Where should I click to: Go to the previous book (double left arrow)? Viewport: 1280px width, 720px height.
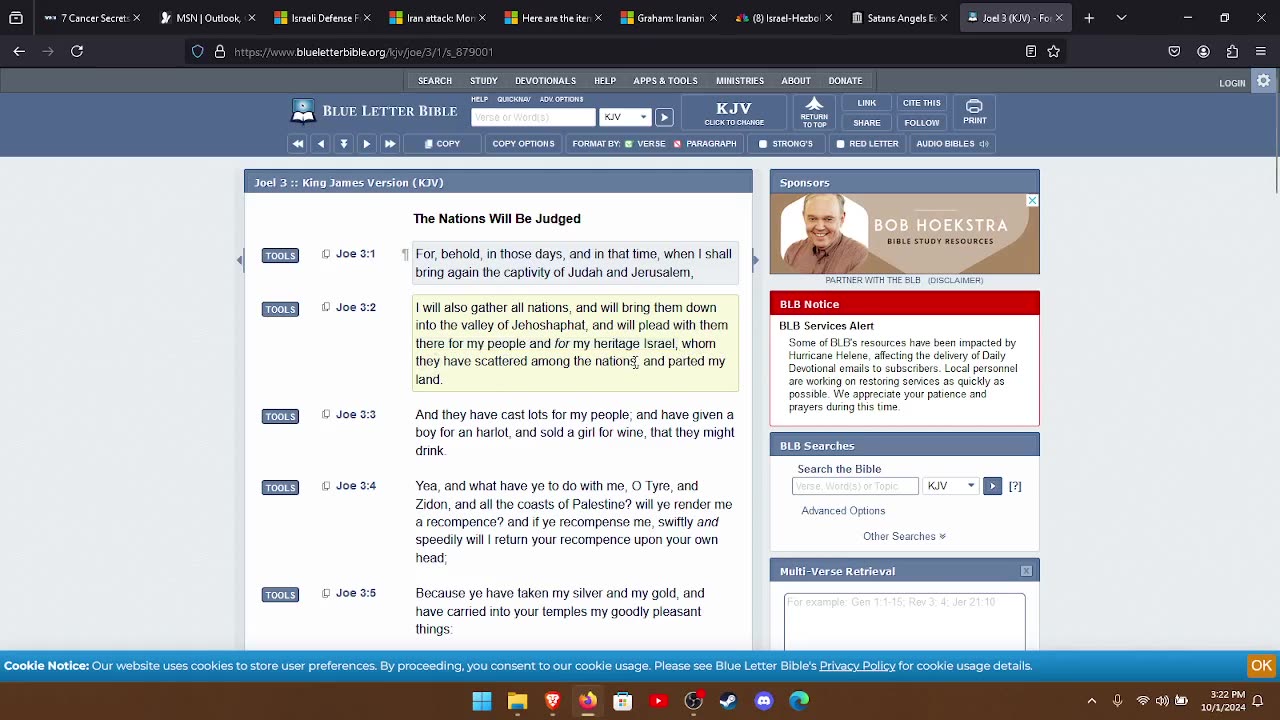click(x=297, y=144)
